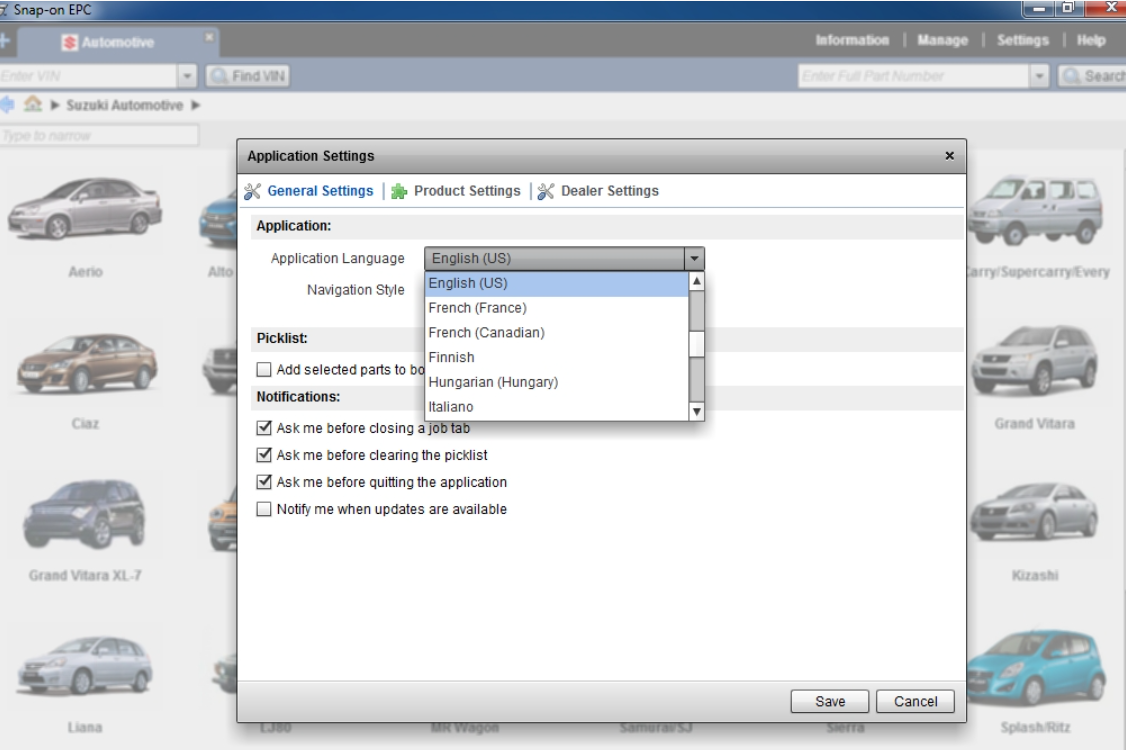Open the Enter VIN dropdown arrow
The height and width of the screenshot is (750, 1126).
pos(187,76)
